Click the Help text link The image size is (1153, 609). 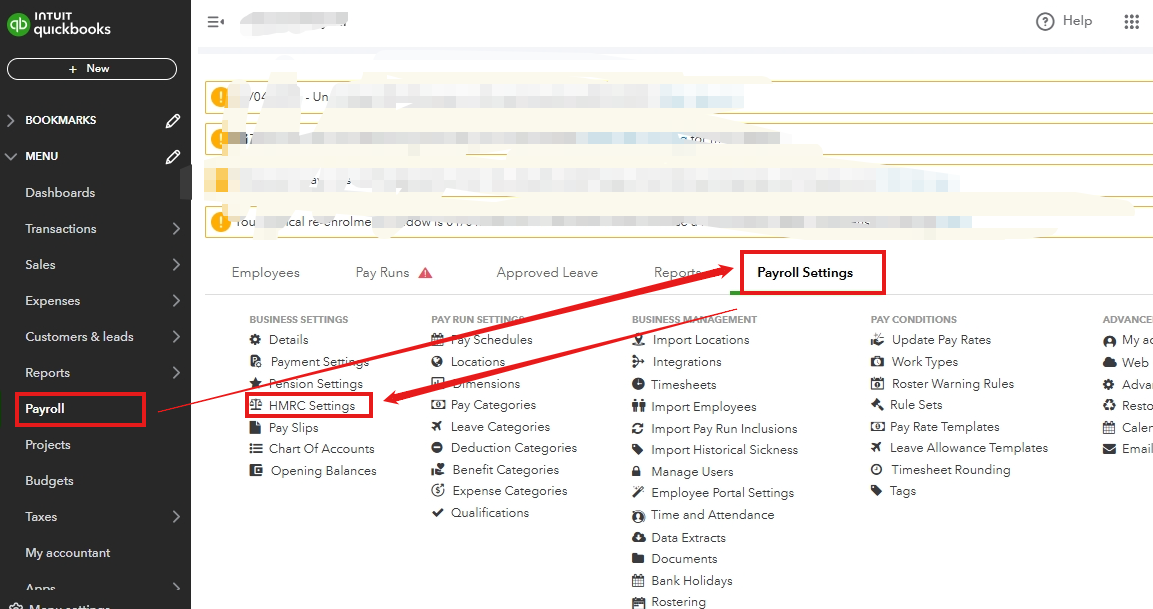(x=1077, y=21)
